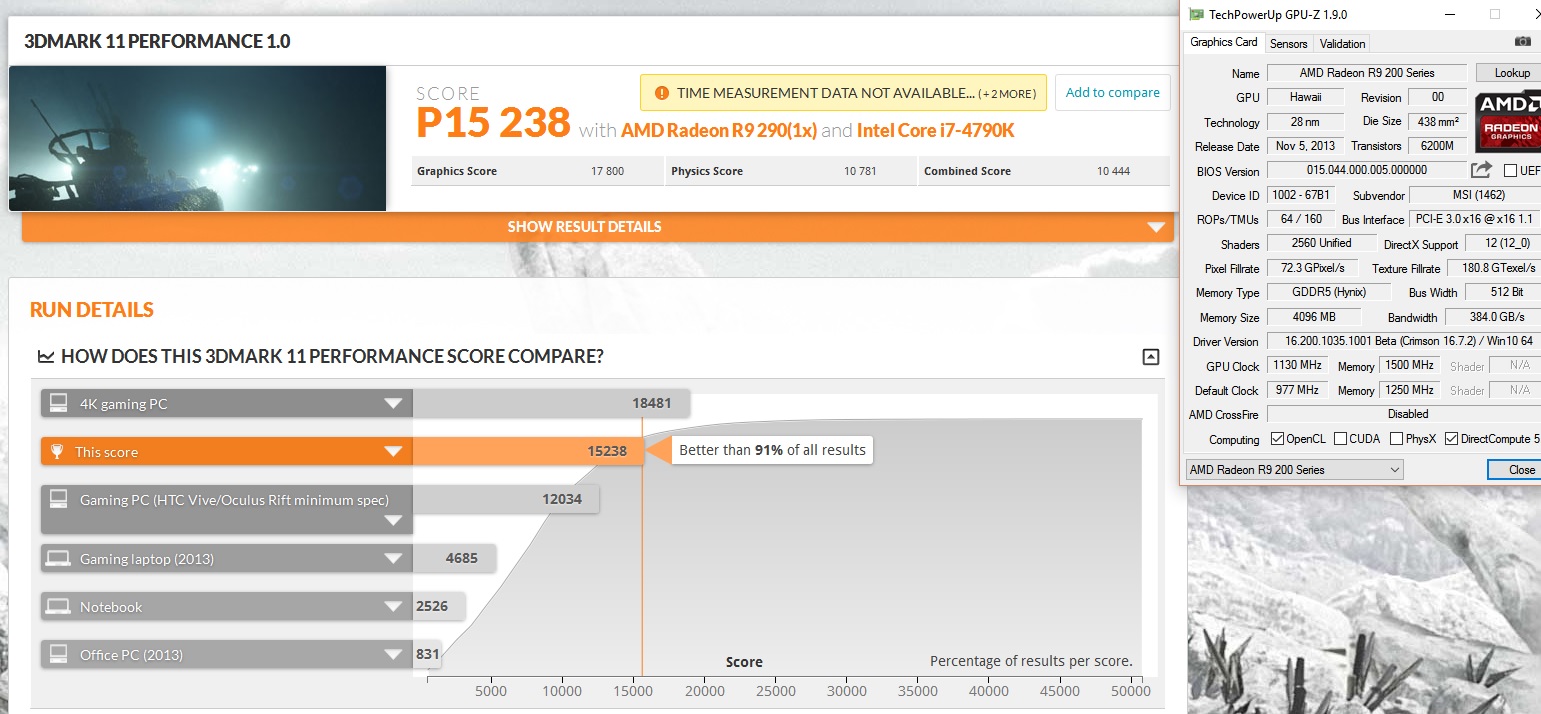Expand the Office PC (2013) row arrow
Viewport: 1541px width, 714px height.
click(x=393, y=655)
